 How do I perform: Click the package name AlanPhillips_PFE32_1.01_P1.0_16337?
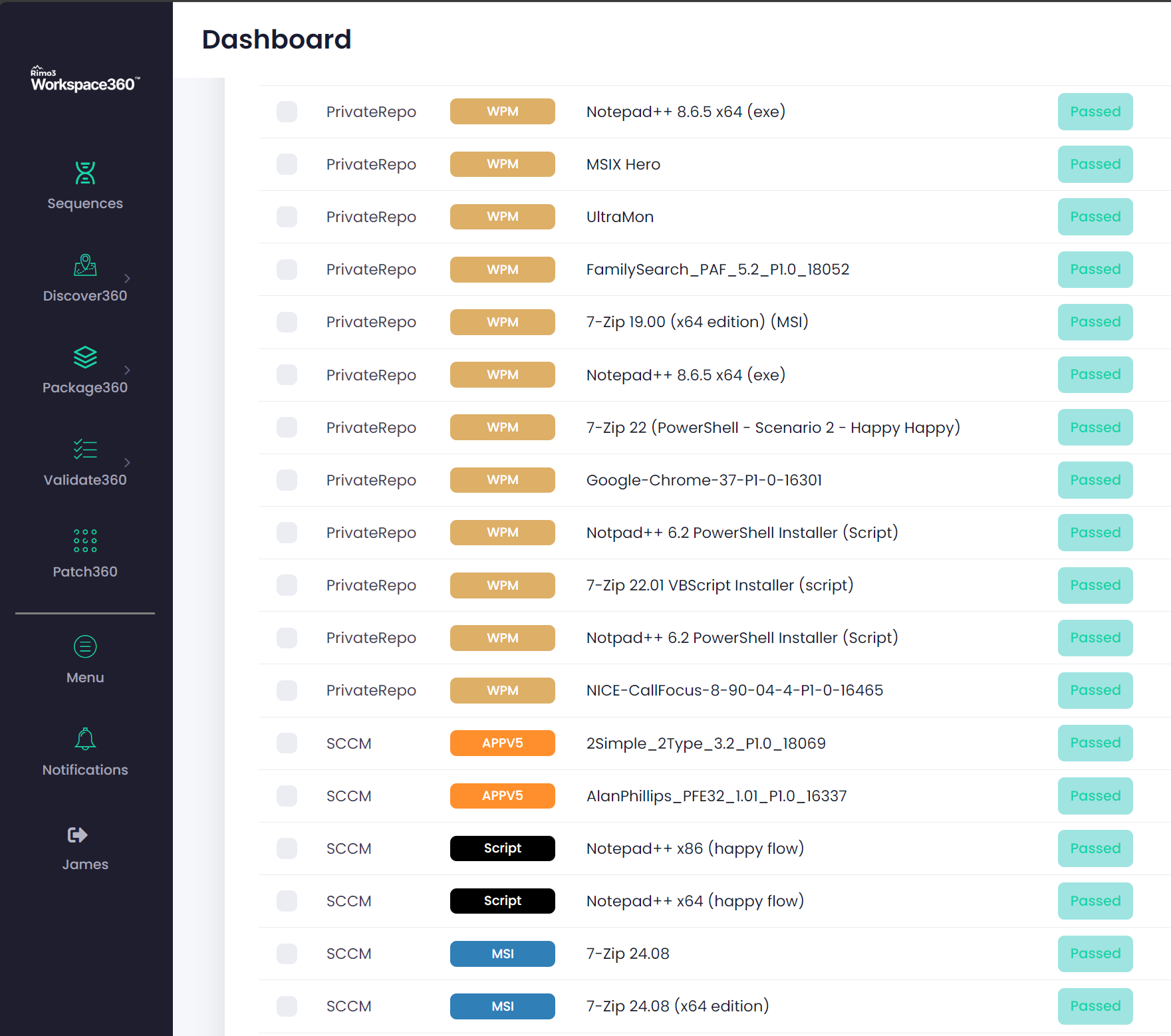click(716, 796)
